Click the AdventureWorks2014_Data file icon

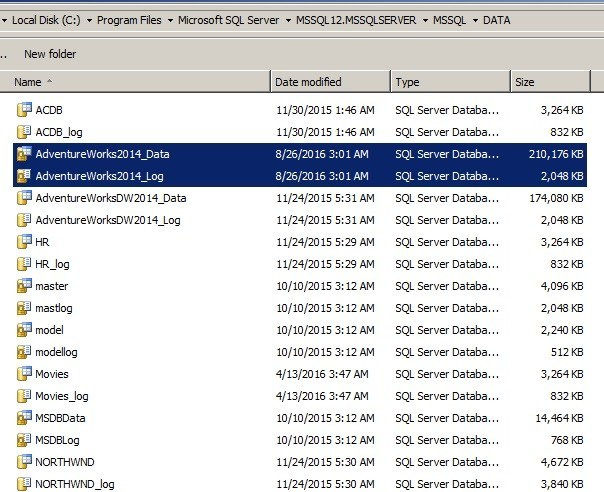coord(24,154)
